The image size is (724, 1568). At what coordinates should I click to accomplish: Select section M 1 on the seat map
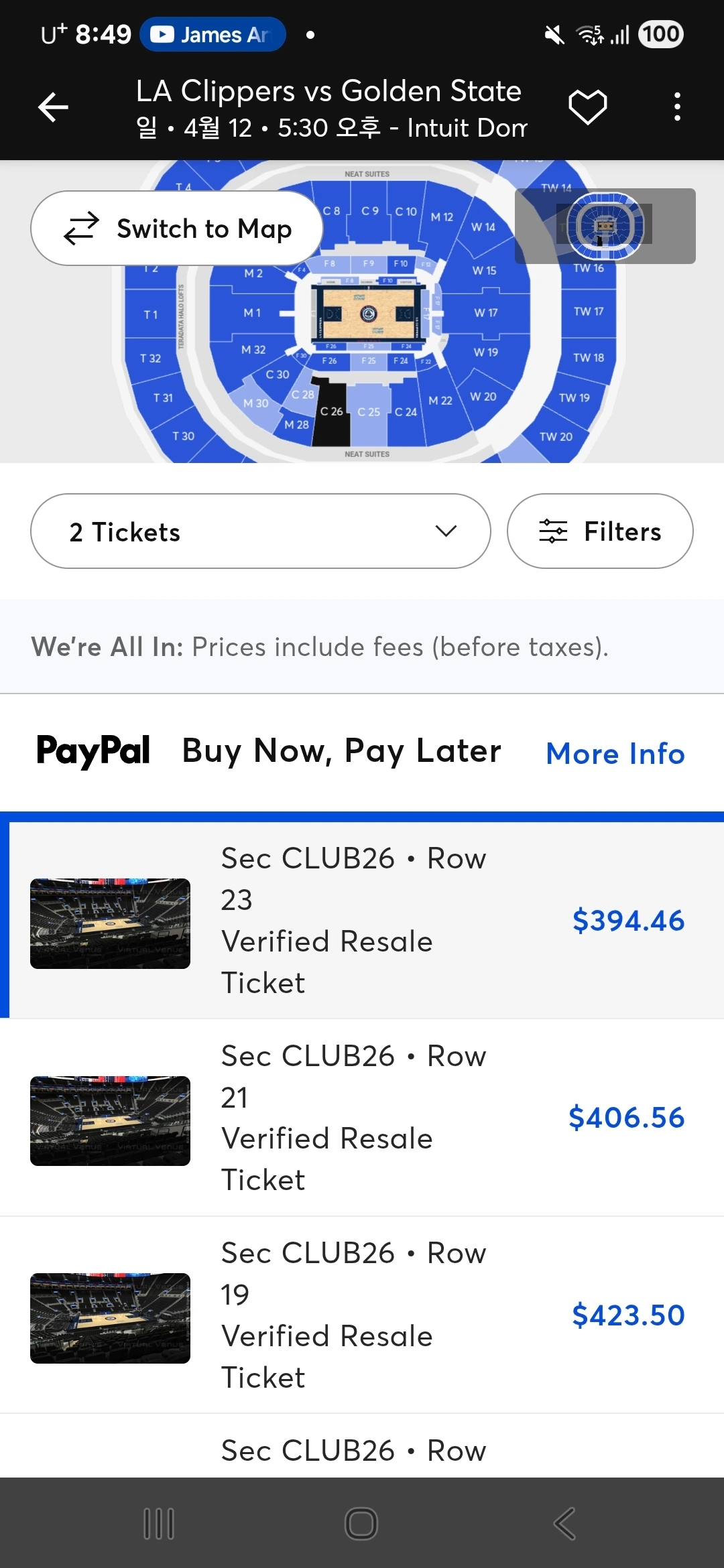click(253, 313)
